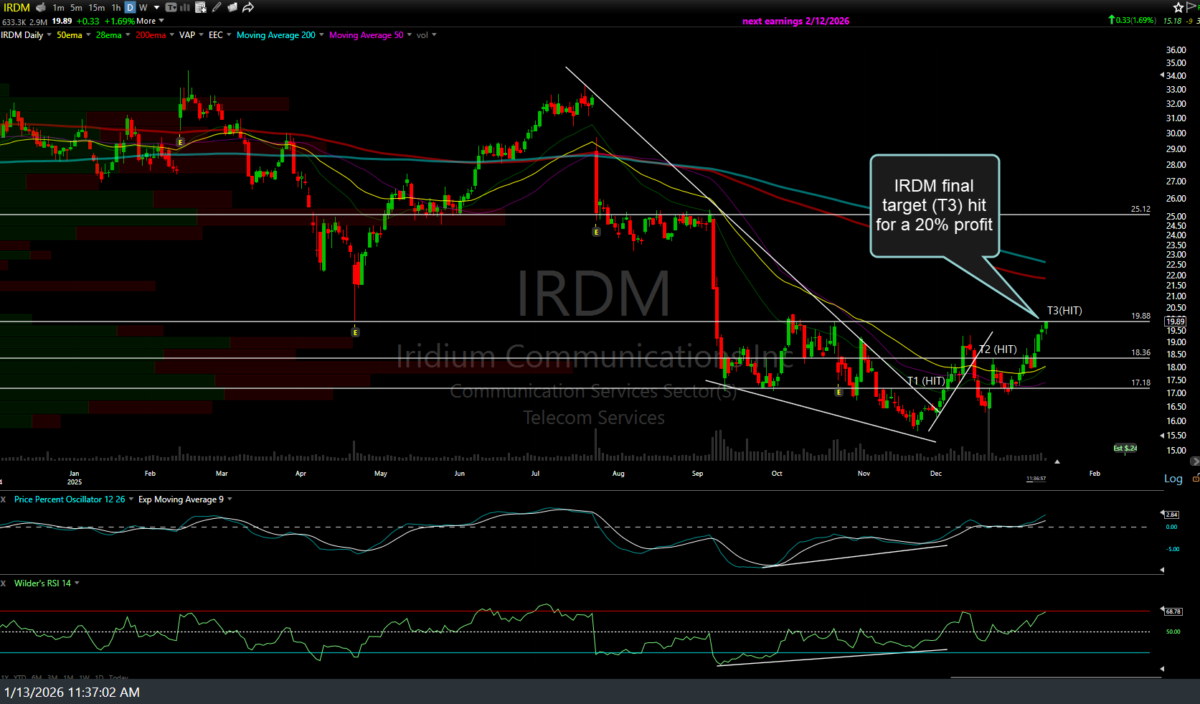1200x704 pixels.
Task: Toggle the Log scale button
Action: 1173,479
